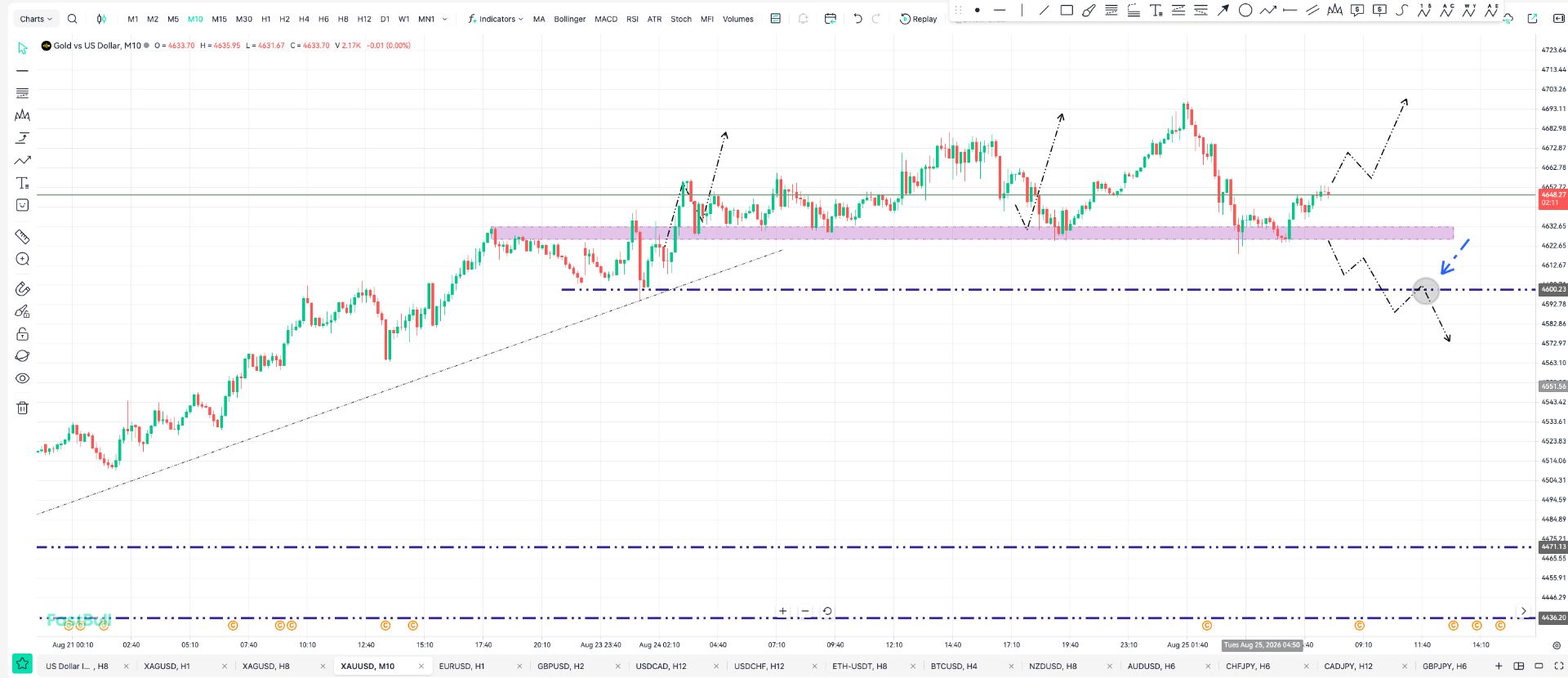
Task: Switch to the EURUSD, H1 tab
Action: click(x=461, y=667)
